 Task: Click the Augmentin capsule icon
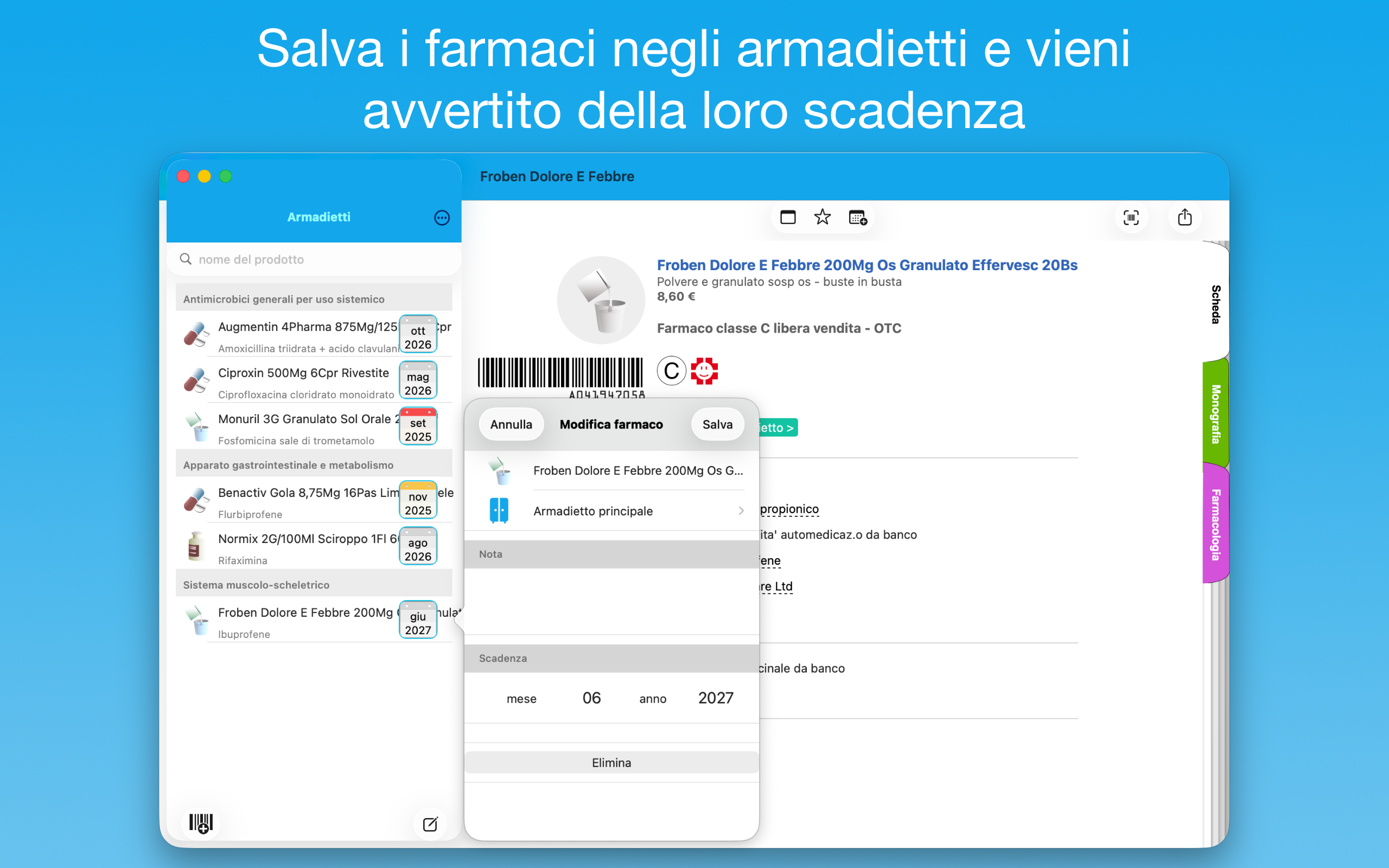point(195,335)
